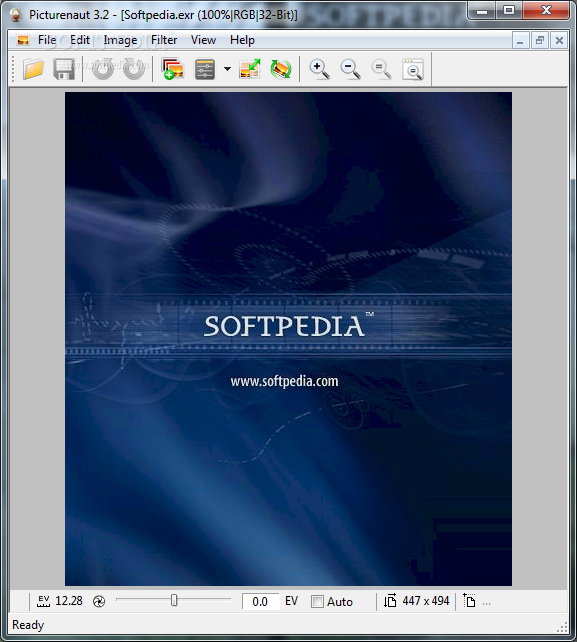577x642 pixels.
Task: Click the 447 x 494 dimension text
Action: coord(426,601)
